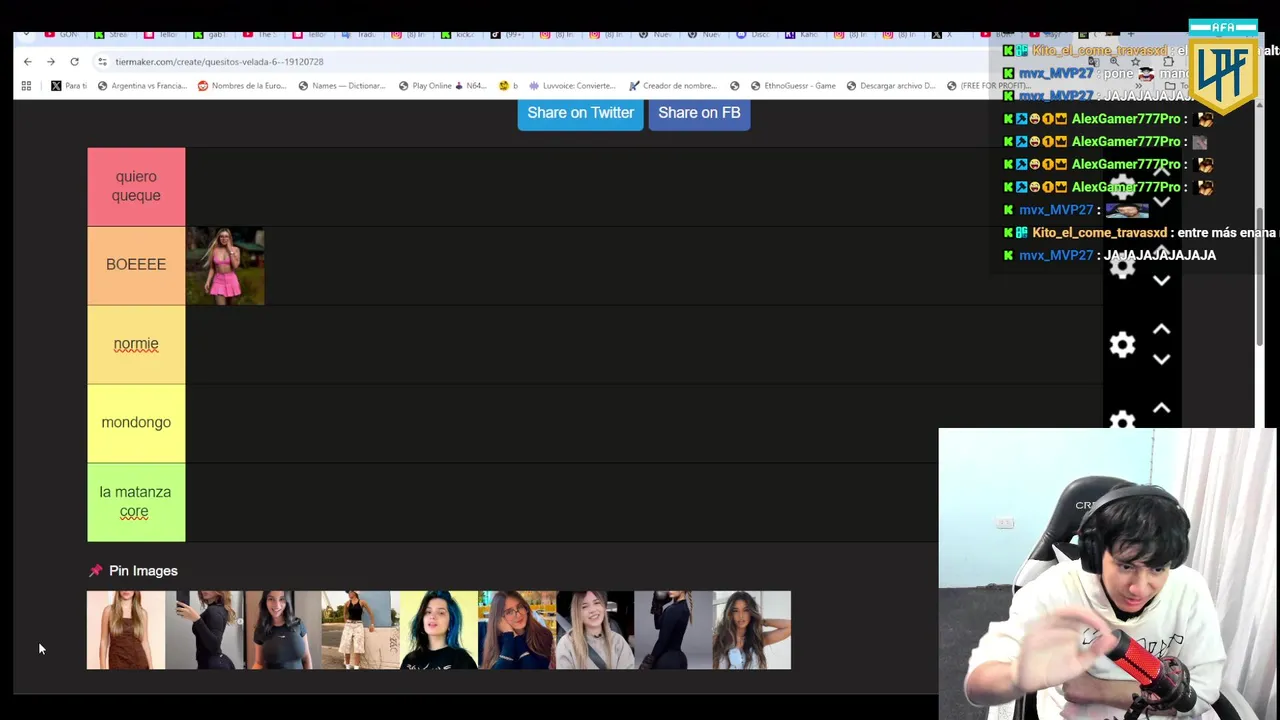The width and height of the screenshot is (1280, 720).
Task: Switch to the 'kick.c' tab
Action: pos(458,35)
